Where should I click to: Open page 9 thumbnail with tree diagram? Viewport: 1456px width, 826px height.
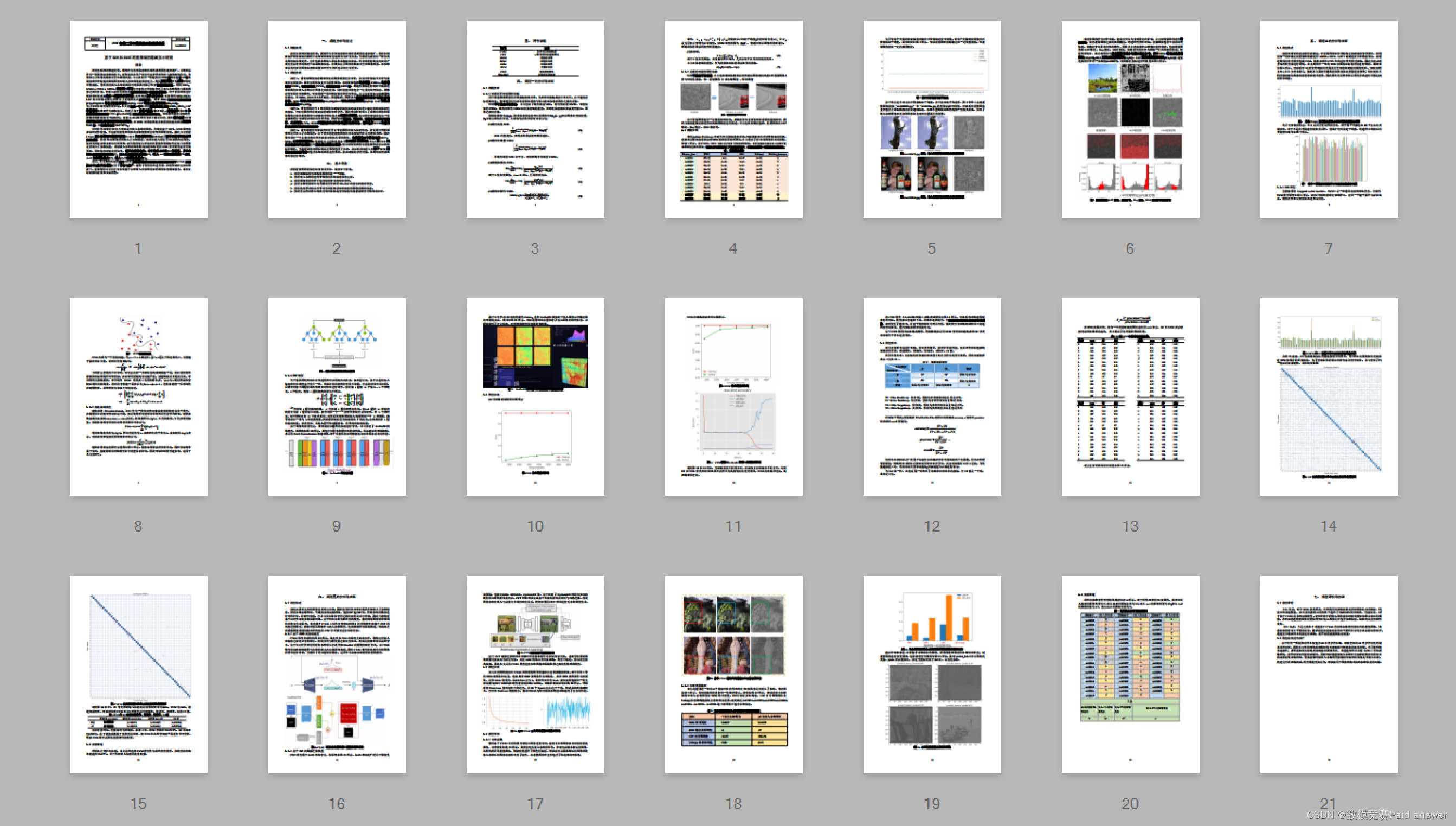point(337,396)
